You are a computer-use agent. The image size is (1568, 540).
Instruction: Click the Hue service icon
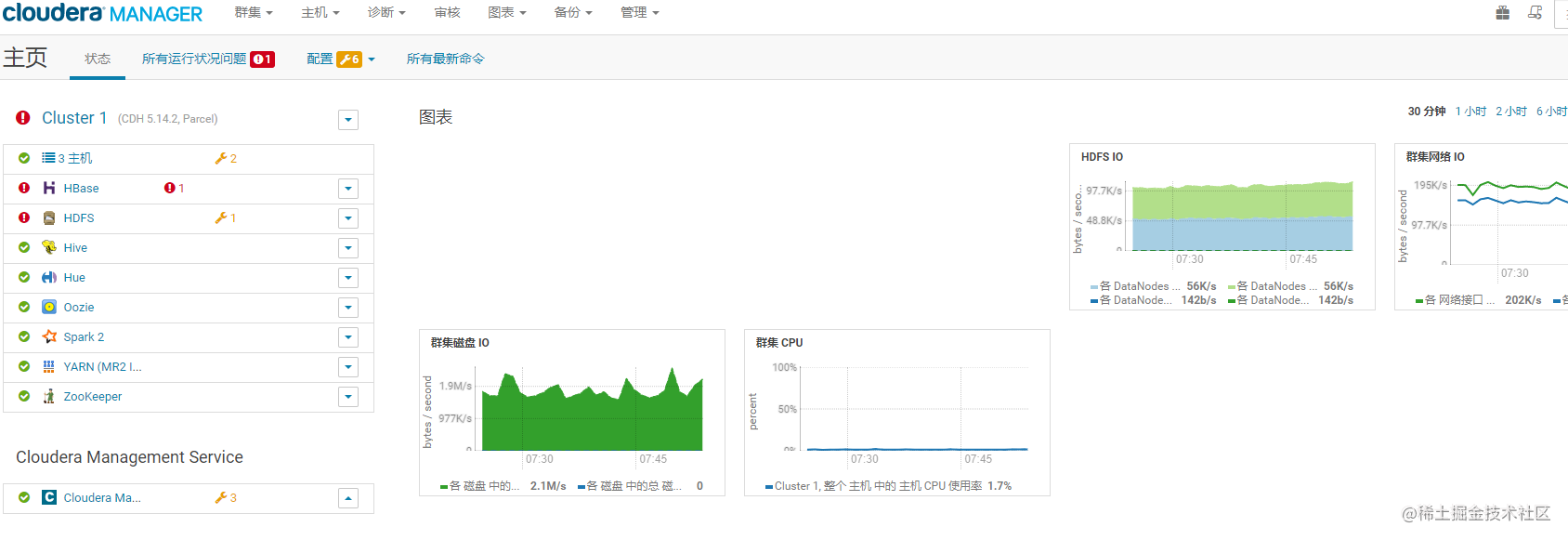[x=49, y=277]
